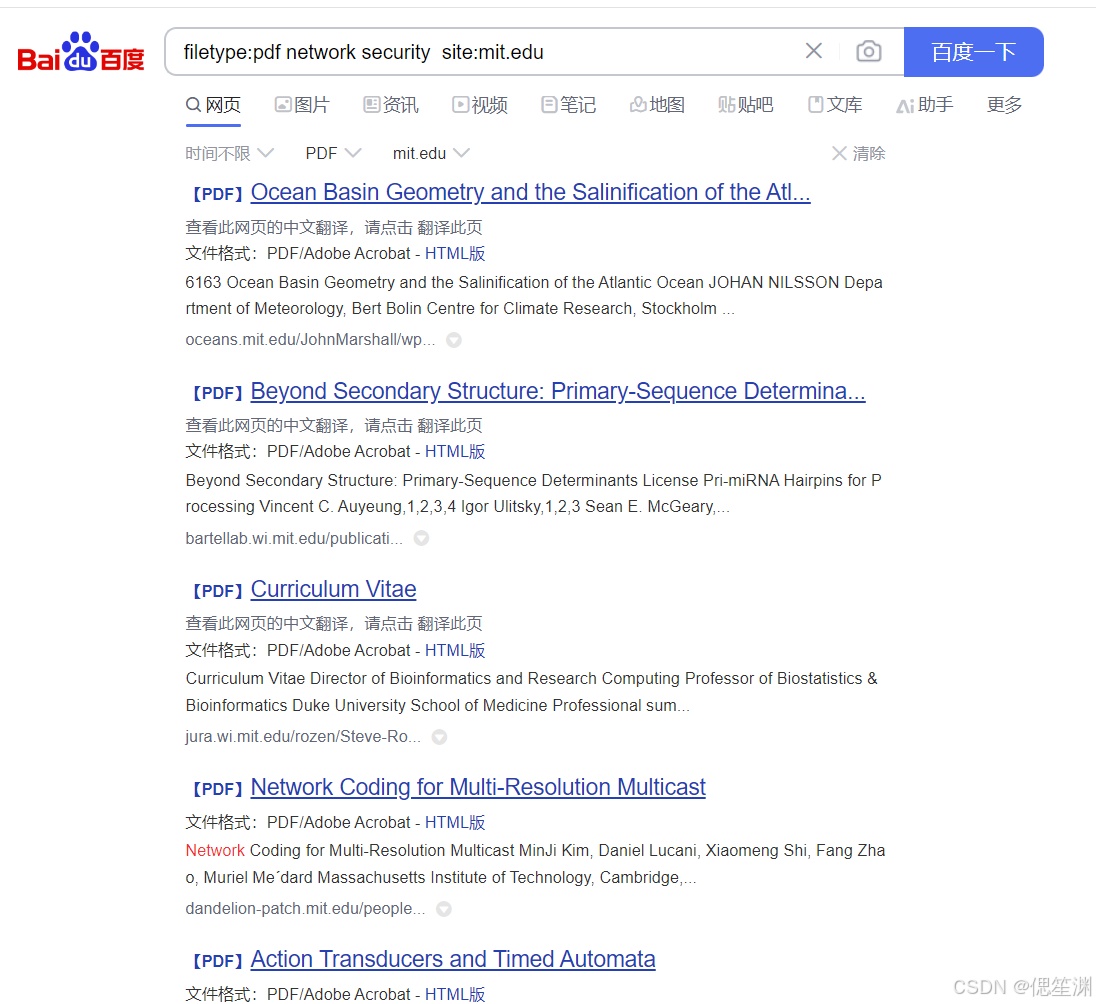The image size is (1096, 1004).
Task: Click the 百度一下 search button
Action: pyautogui.click(x=974, y=52)
